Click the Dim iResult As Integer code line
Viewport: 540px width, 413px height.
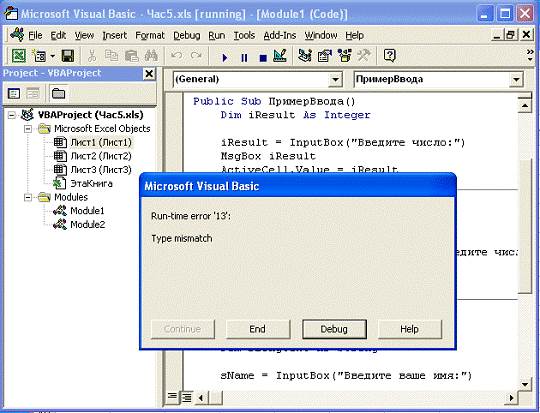coord(295,115)
